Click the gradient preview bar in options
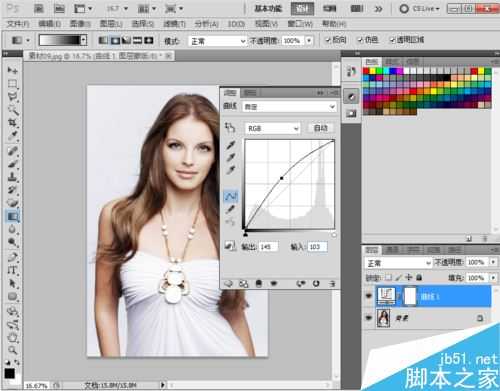The height and width of the screenshot is (391, 500). coord(60,41)
